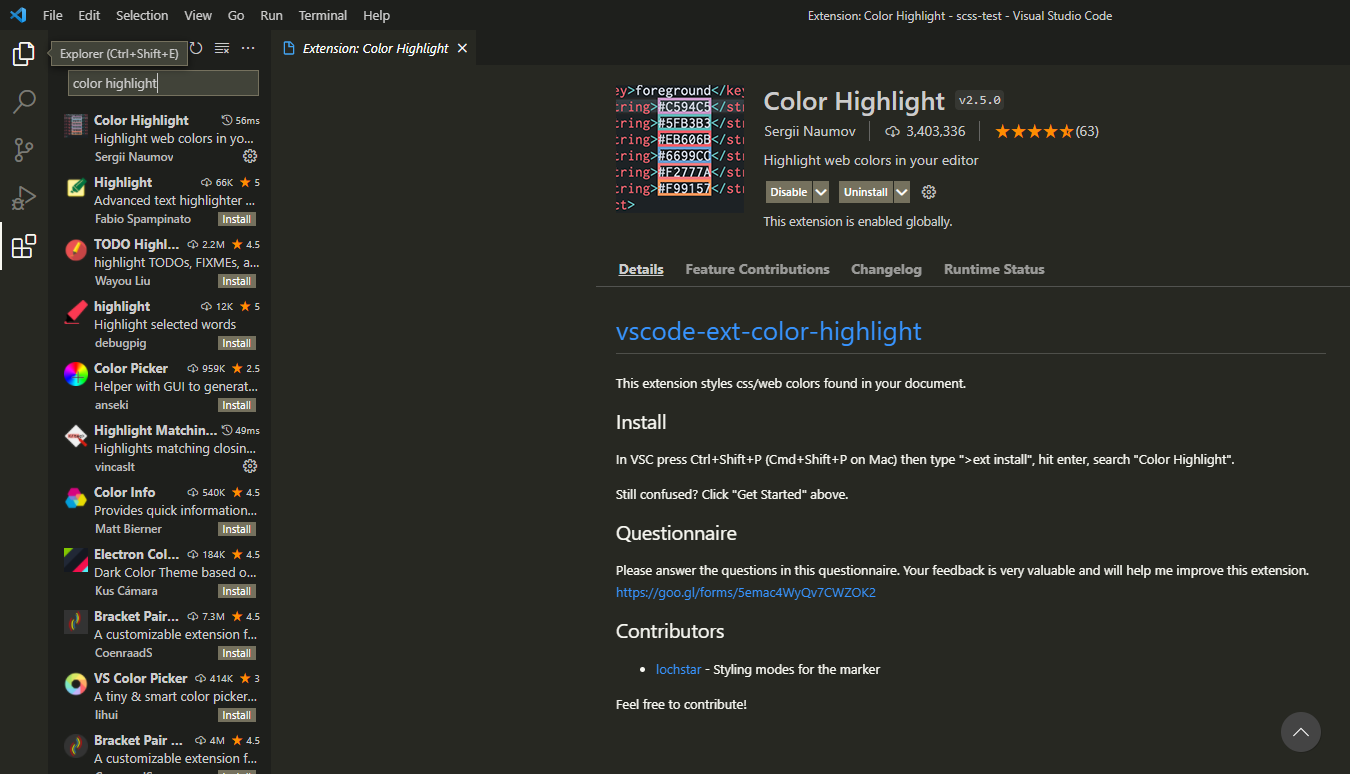Install Bracket Pair extension by CoenraadS
Viewport: 1350px width, 774px height.
pyautogui.click(x=237, y=653)
